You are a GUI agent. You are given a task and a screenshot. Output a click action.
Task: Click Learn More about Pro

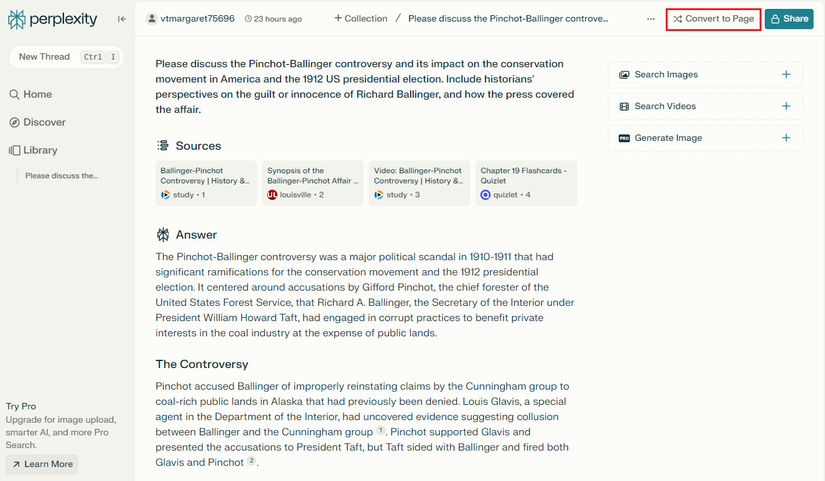click(42, 464)
